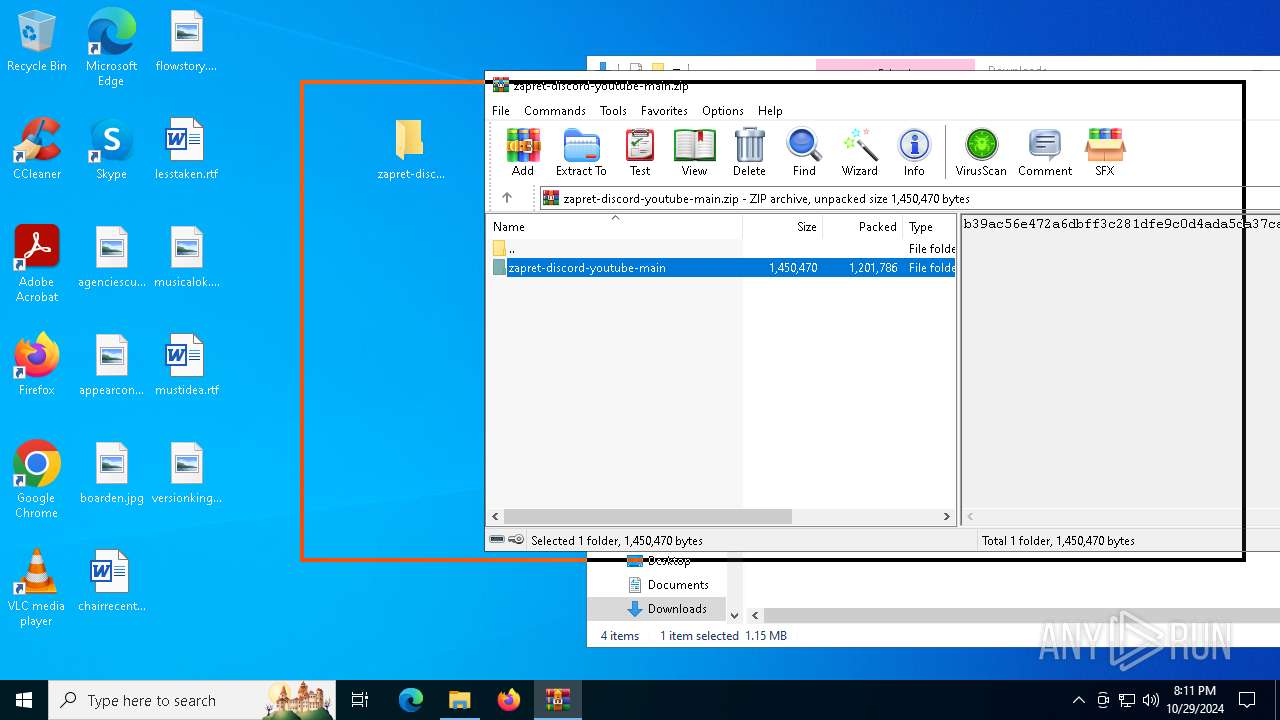This screenshot has width=1280, height=720.
Task: Click the volume icon in system tray
Action: (x=1151, y=700)
